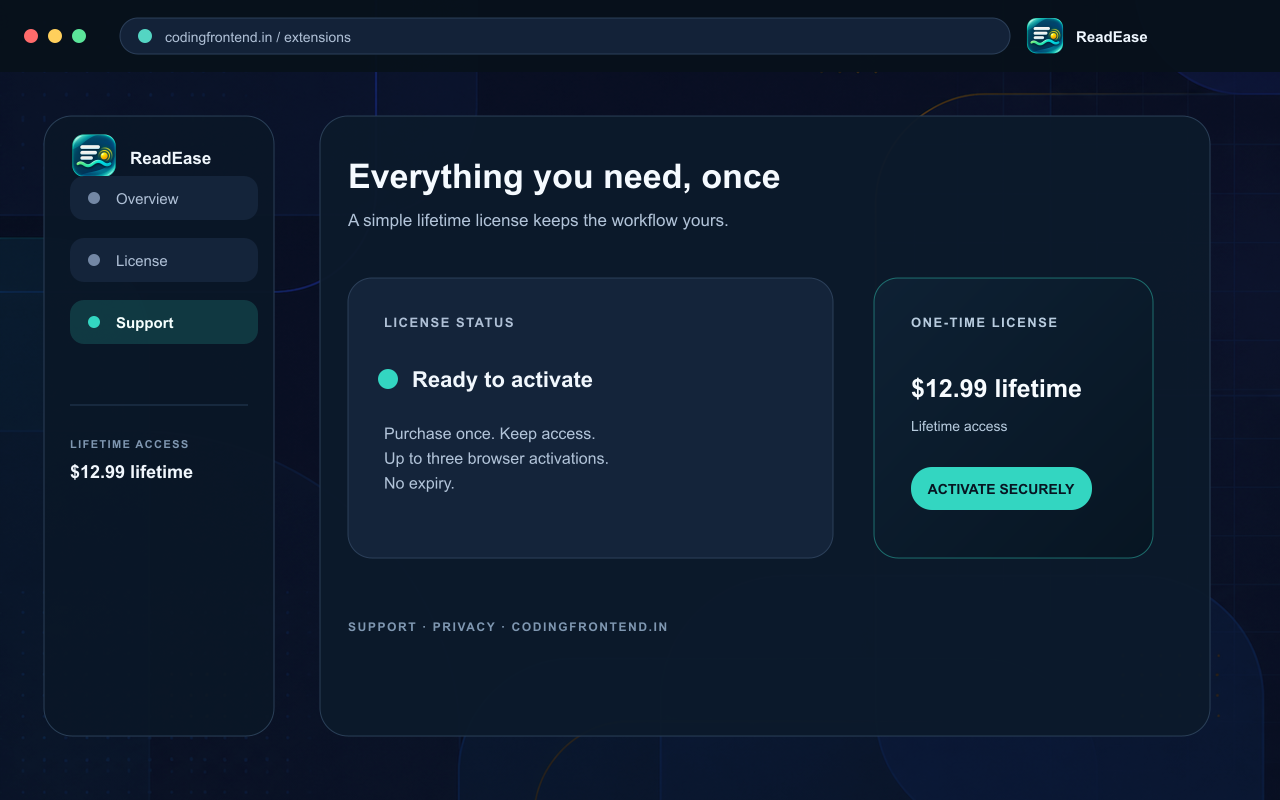Open the Overview sidebar item
The width and height of the screenshot is (1280, 800).
[x=164, y=198]
